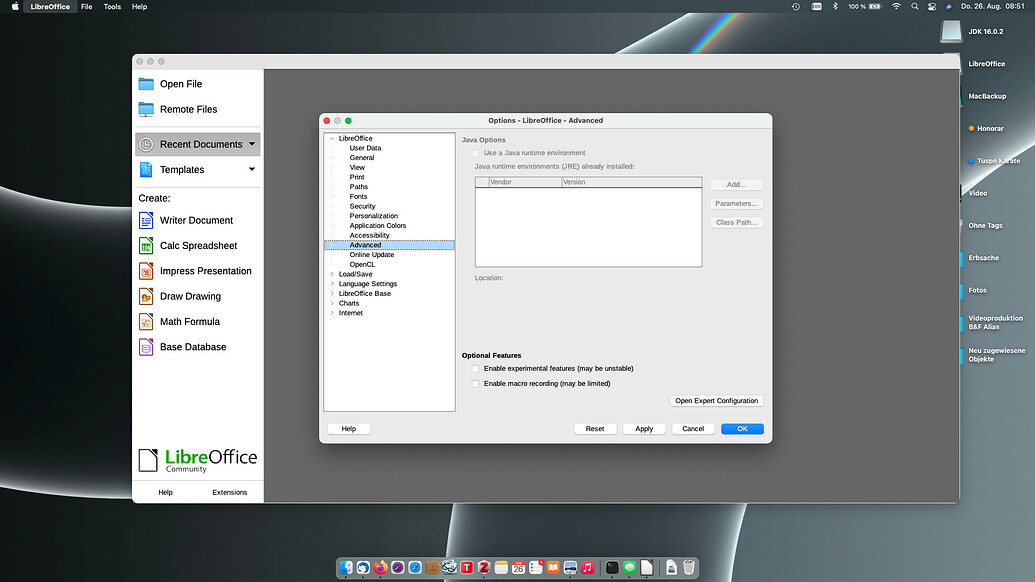Open Finder from the Dock
Screen dimensions: 1035x582
point(346,567)
